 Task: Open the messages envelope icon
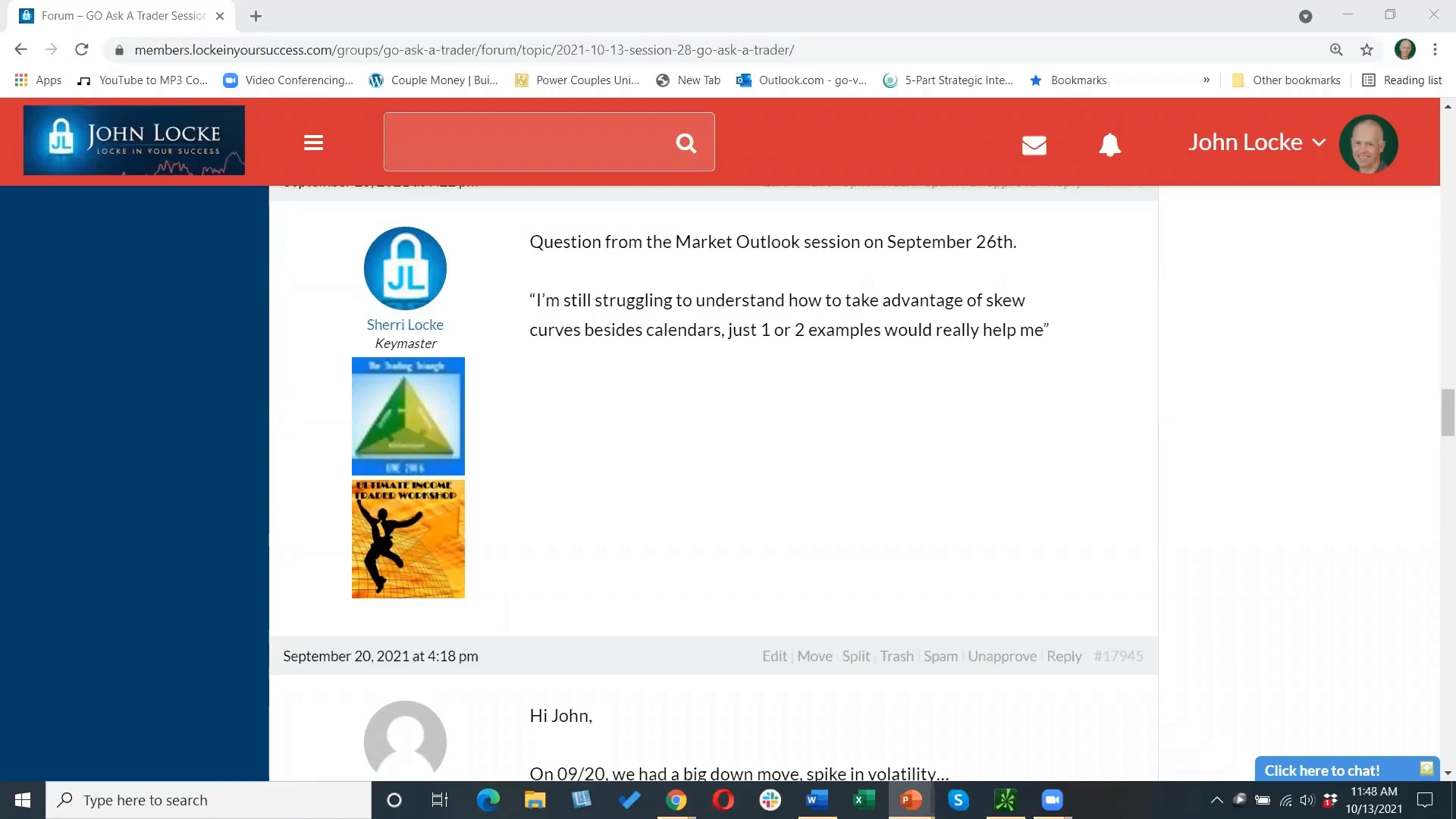pyautogui.click(x=1034, y=144)
